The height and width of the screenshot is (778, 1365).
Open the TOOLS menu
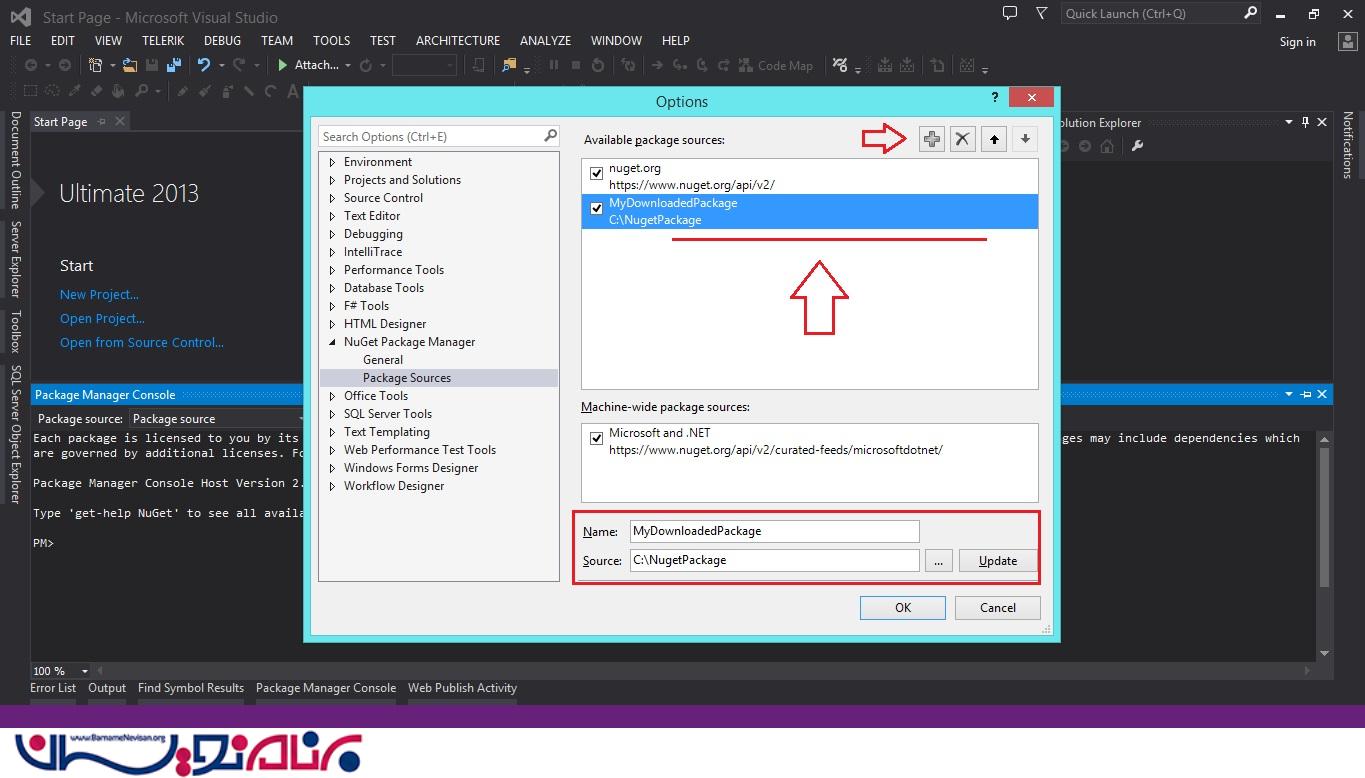tap(331, 41)
